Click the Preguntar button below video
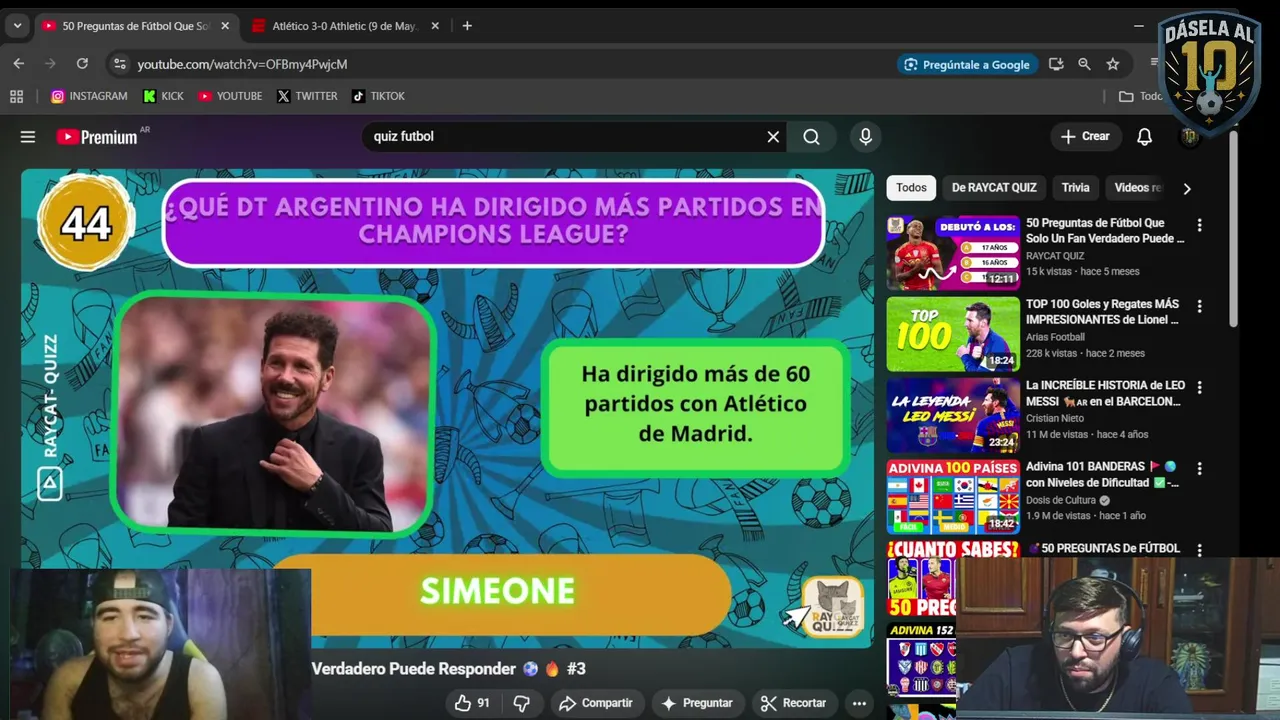Image resolution: width=1280 pixels, height=720 pixels. click(x=697, y=703)
